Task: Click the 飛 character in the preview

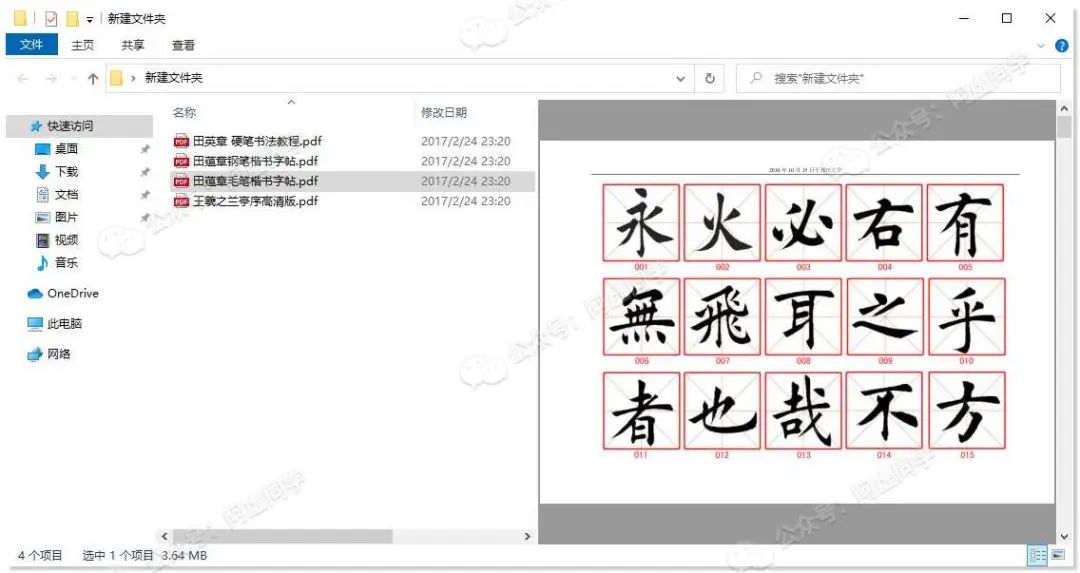Action: tap(723, 317)
